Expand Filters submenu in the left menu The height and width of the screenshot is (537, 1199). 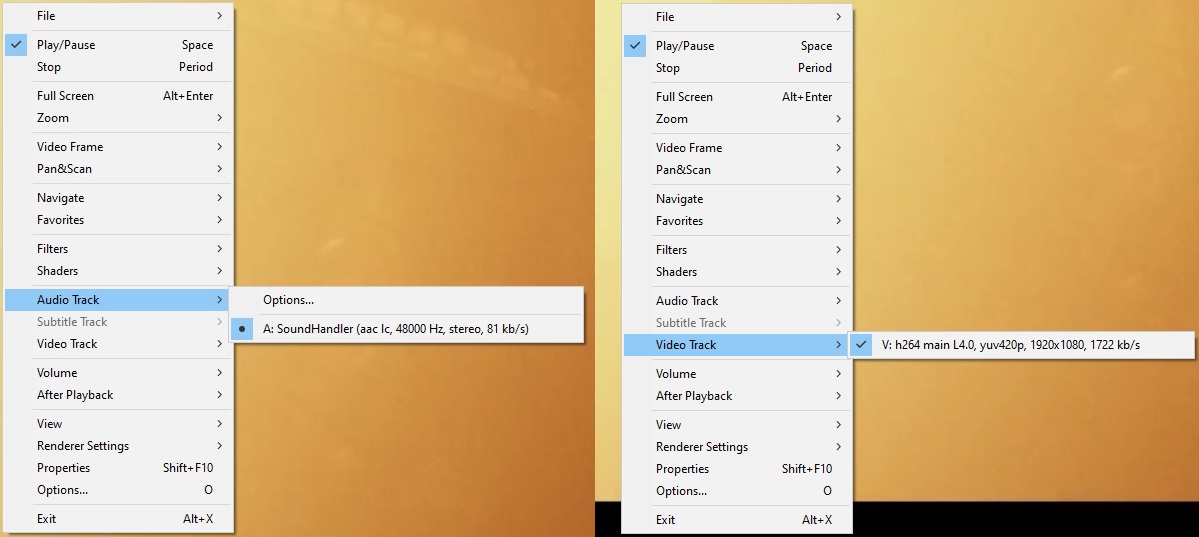[53, 249]
